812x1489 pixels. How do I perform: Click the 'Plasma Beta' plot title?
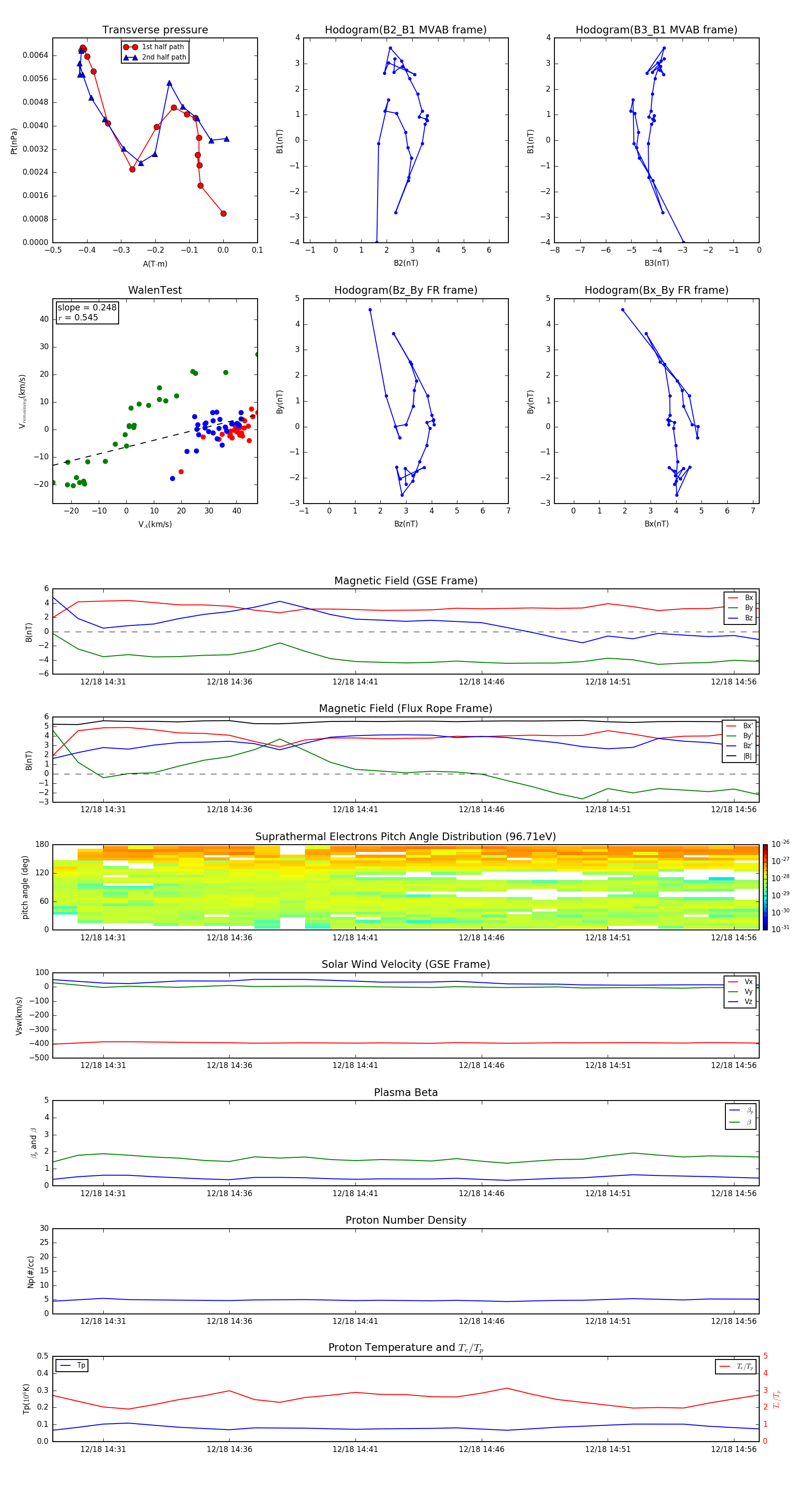pyautogui.click(x=406, y=1092)
